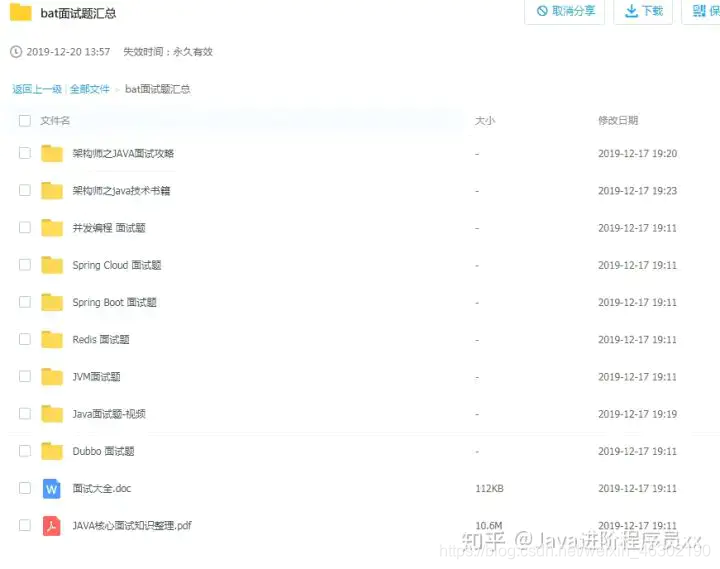Check the box for 并发编程 面试题
720x569 pixels.
point(25,227)
